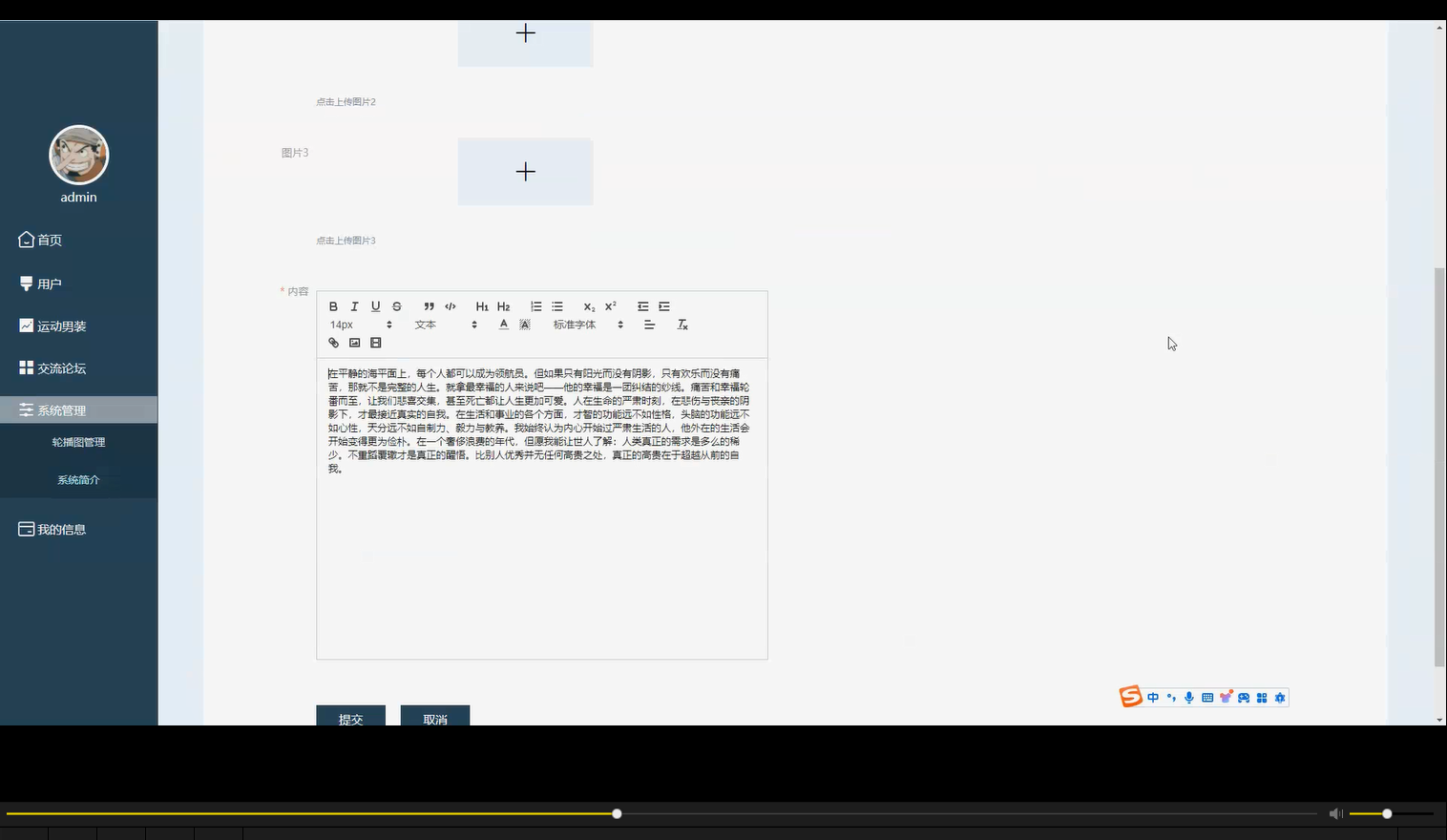The width and height of the screenshot is (1447, 840).
Task: Insert a code block
Action: (x=450, y=306)
